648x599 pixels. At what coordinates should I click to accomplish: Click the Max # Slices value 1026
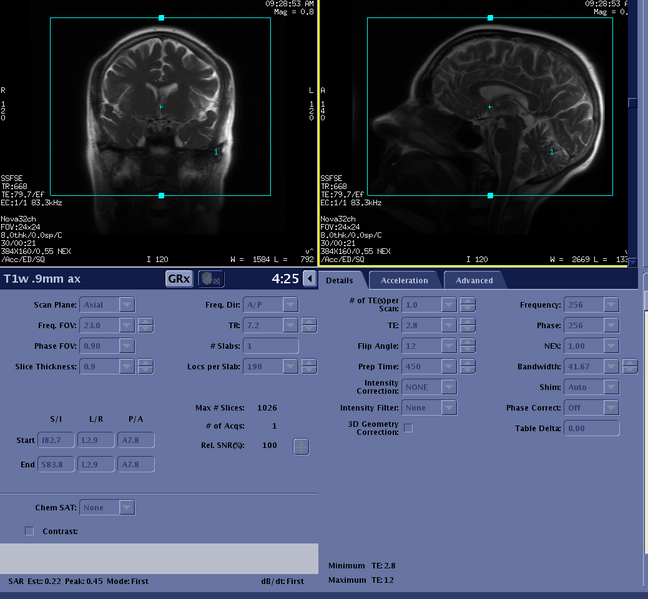pyautogui.click(x=267, y=408)
